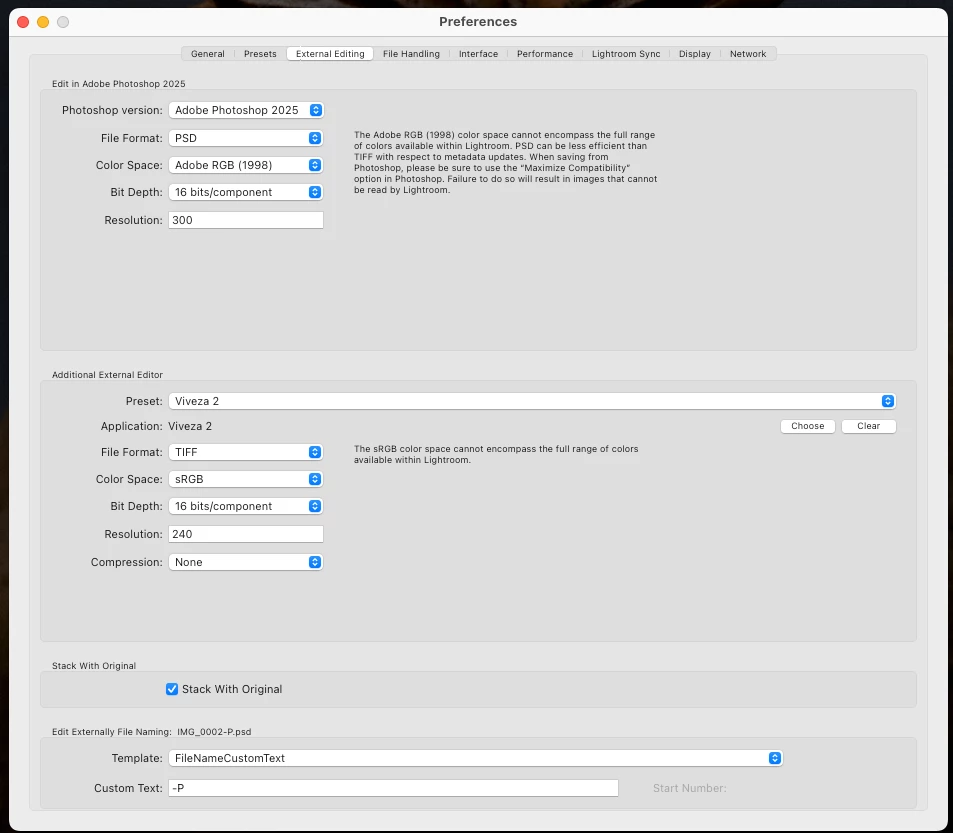
Task: Click the Additional External Editor heading
Action: 108,375
